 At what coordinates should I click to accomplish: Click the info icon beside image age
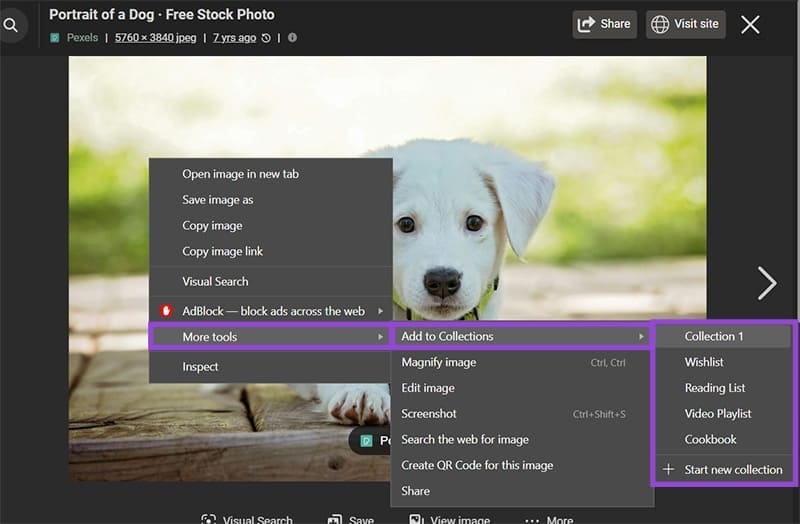pyautogui.click(x=292, y=38)
